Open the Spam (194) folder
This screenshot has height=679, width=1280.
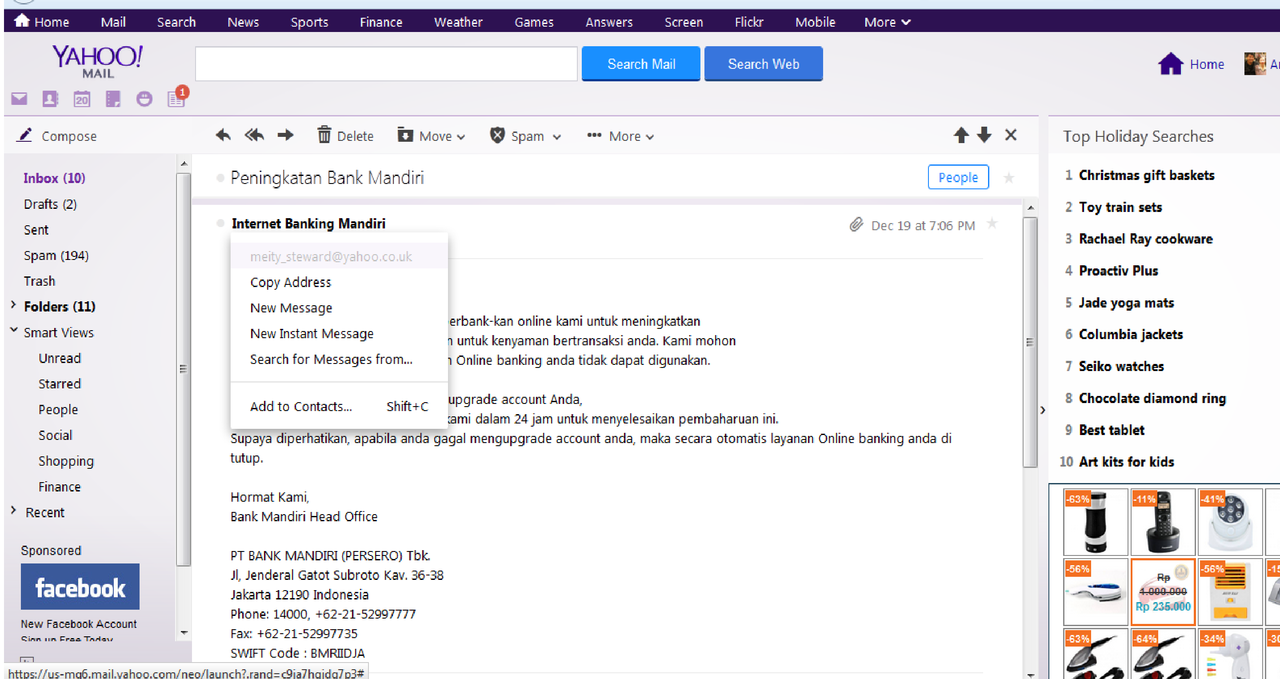click(56, 255)
